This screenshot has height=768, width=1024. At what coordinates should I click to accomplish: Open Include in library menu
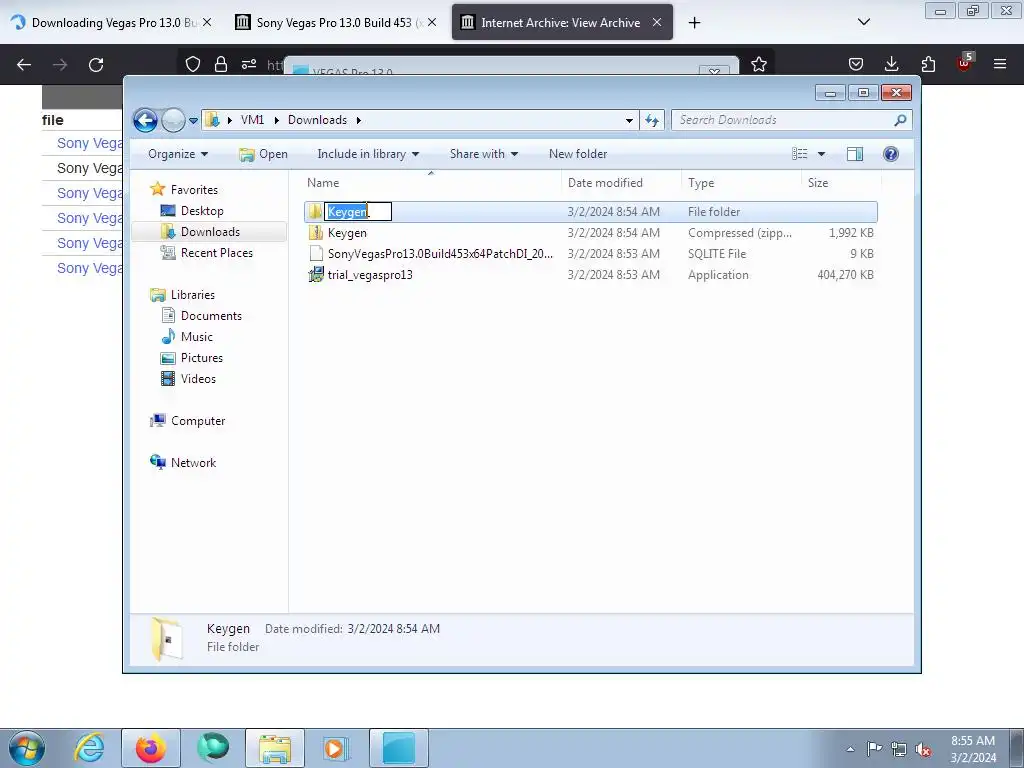pos(368,154)
